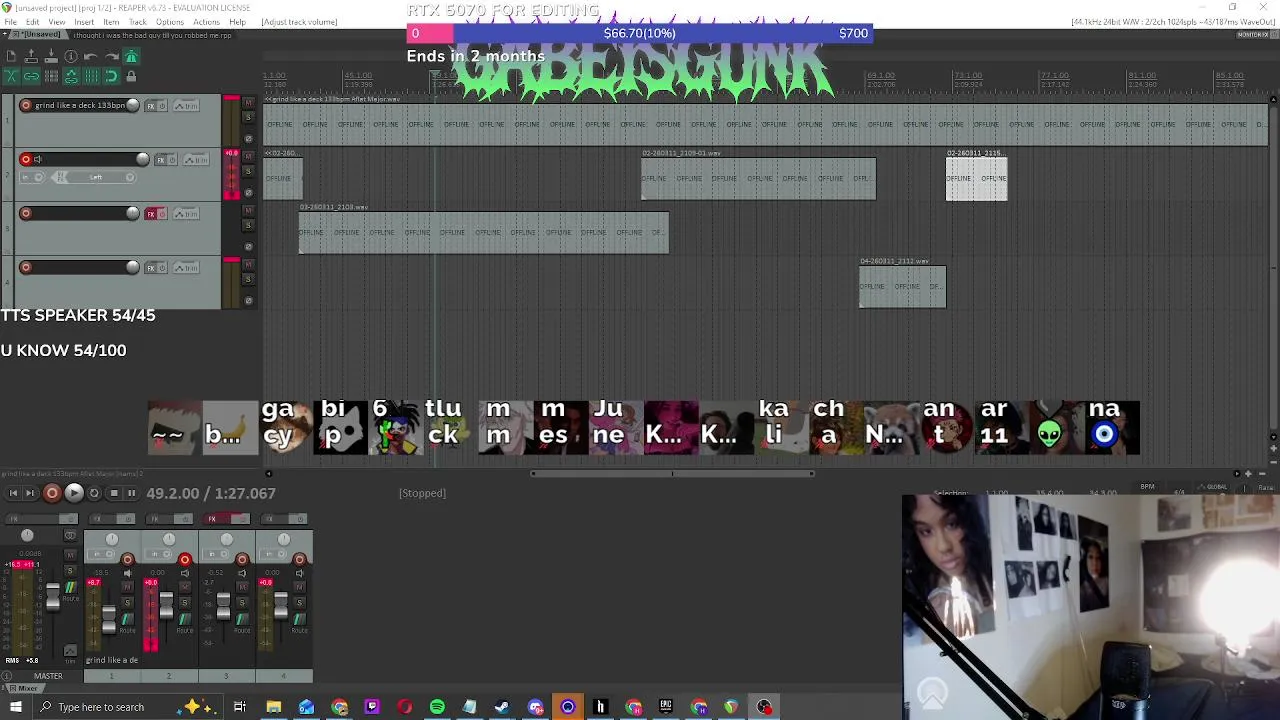Arm track 1 'grind like a deck' record button
This screenshot has width=1280, height=720.
tap(26, 105)
